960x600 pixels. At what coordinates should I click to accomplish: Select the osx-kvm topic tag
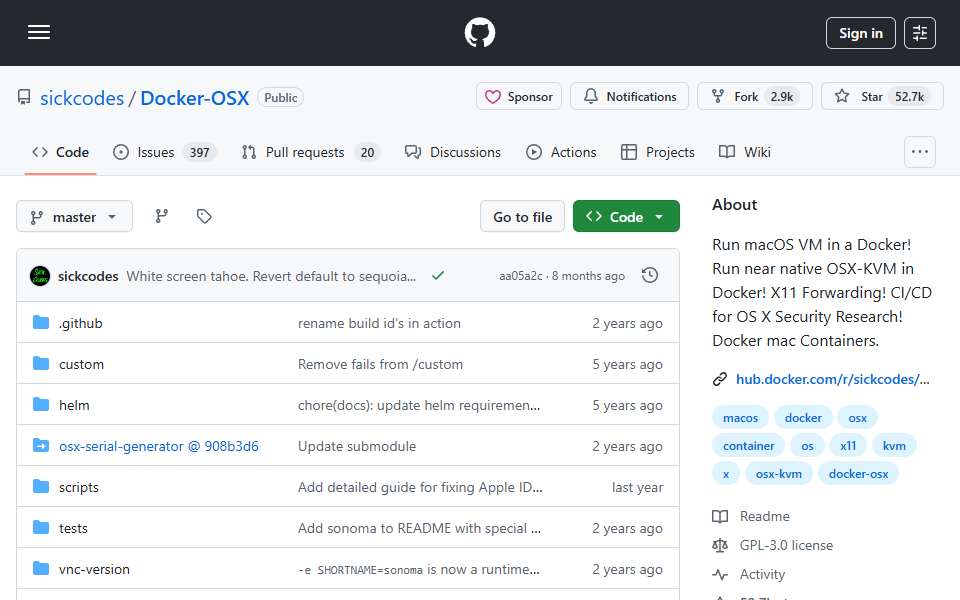pos(778,474)
